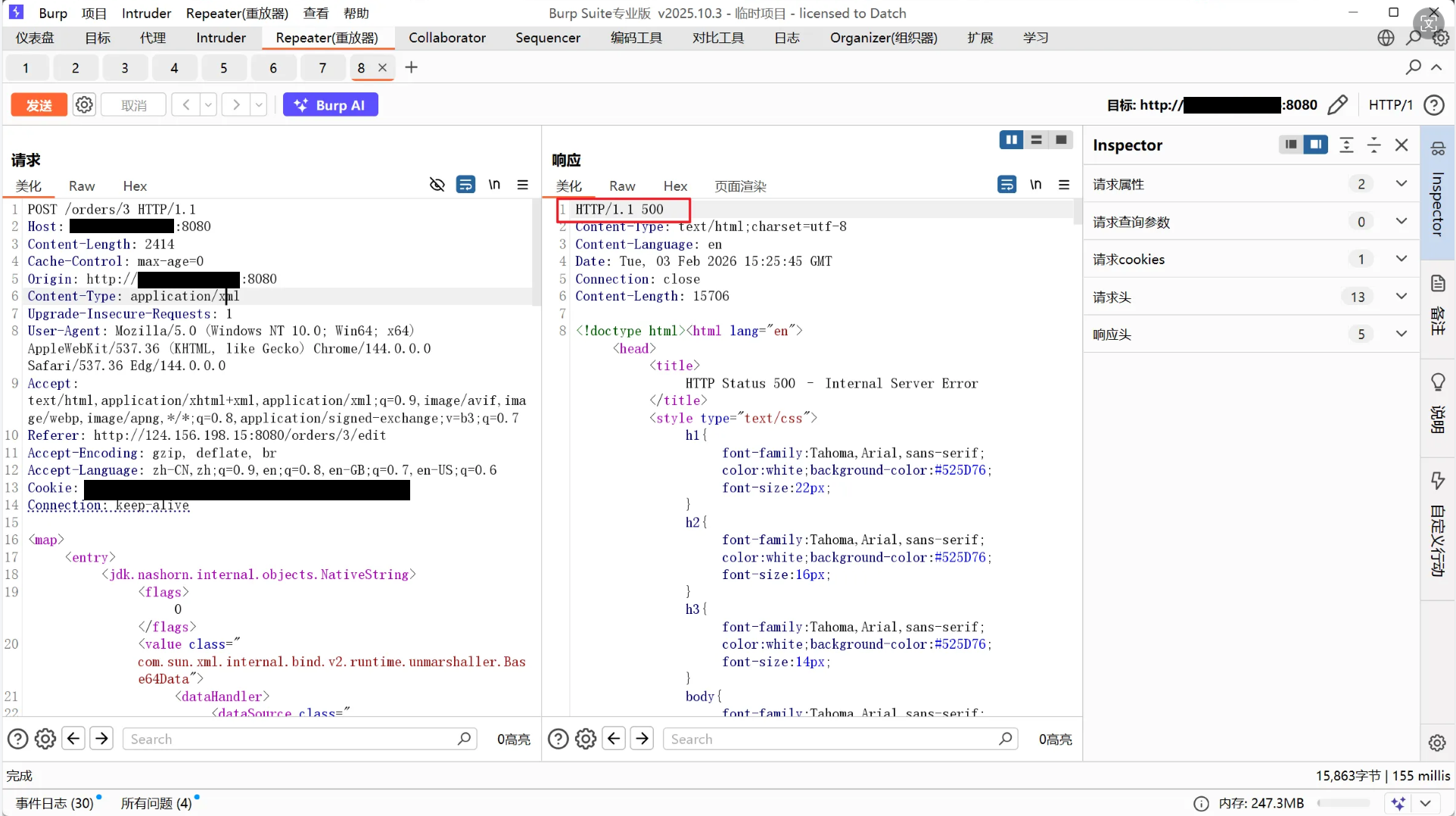Open request search help icon

point(17,739)
